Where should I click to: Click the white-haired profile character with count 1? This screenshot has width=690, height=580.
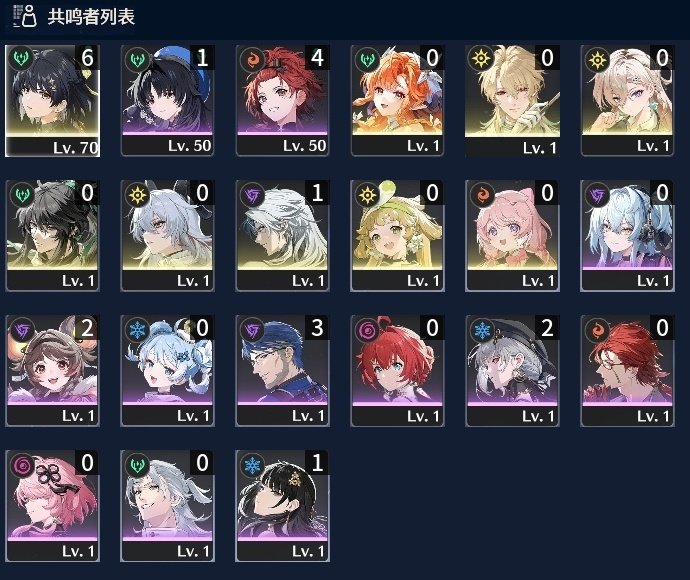pos(282,236)
